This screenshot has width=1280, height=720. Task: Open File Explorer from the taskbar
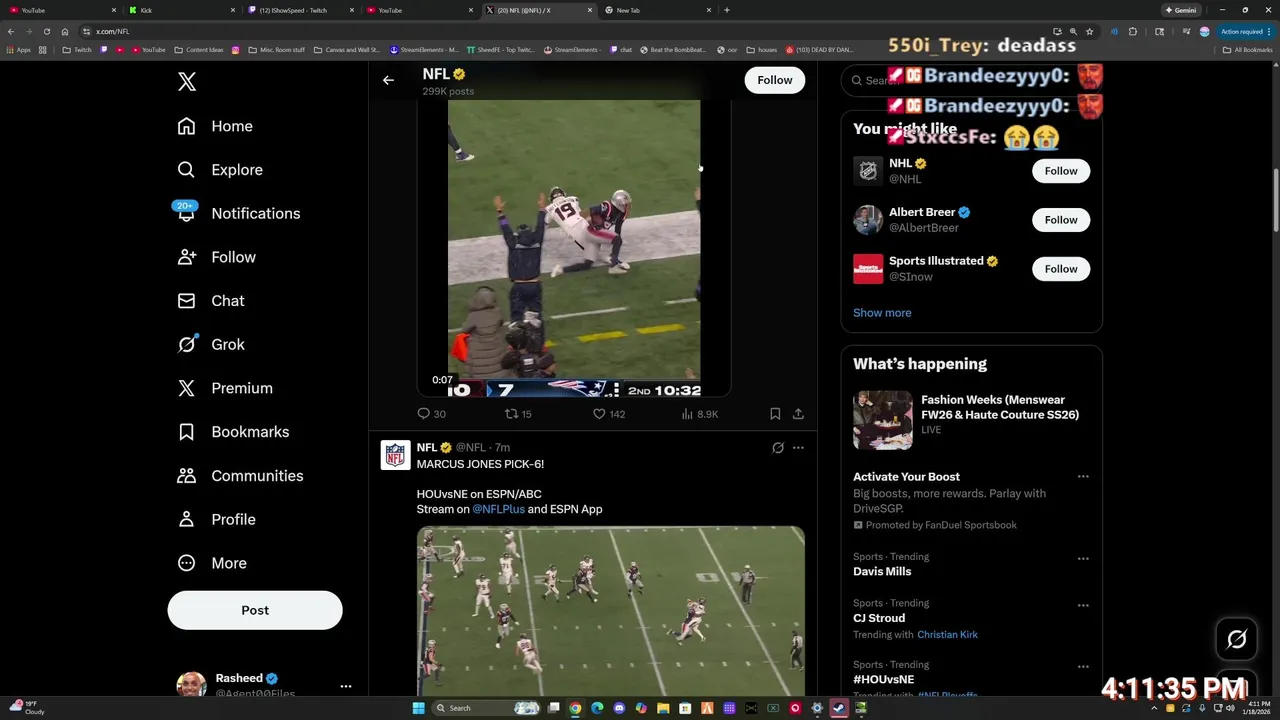pyautogui.click(x=663, y=708)
